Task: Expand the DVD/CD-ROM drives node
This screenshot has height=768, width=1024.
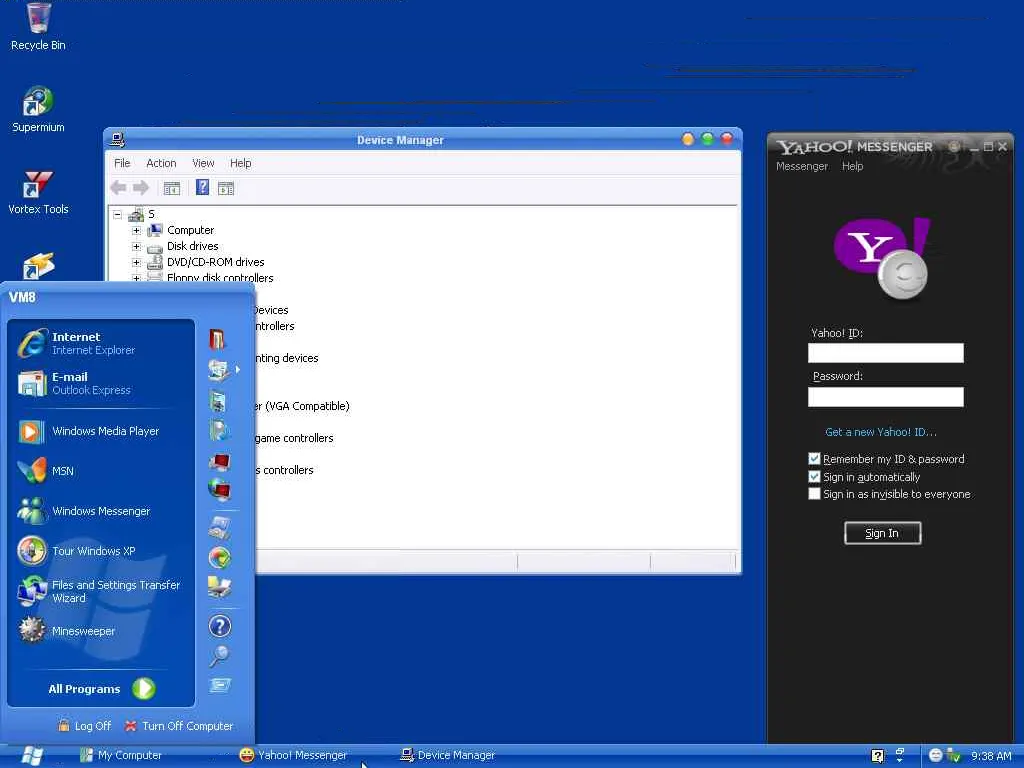Action: click(136, 263)
